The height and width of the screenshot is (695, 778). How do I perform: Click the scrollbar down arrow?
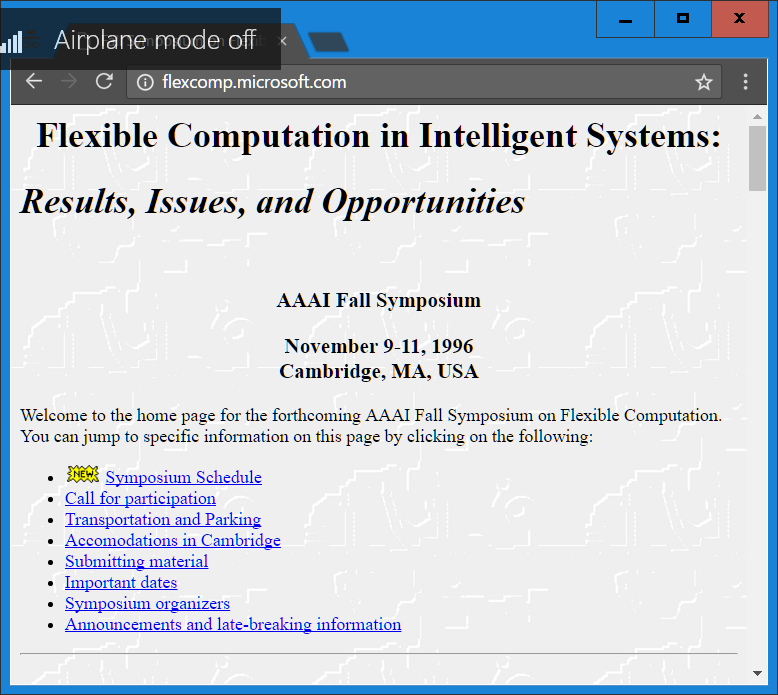757,673
